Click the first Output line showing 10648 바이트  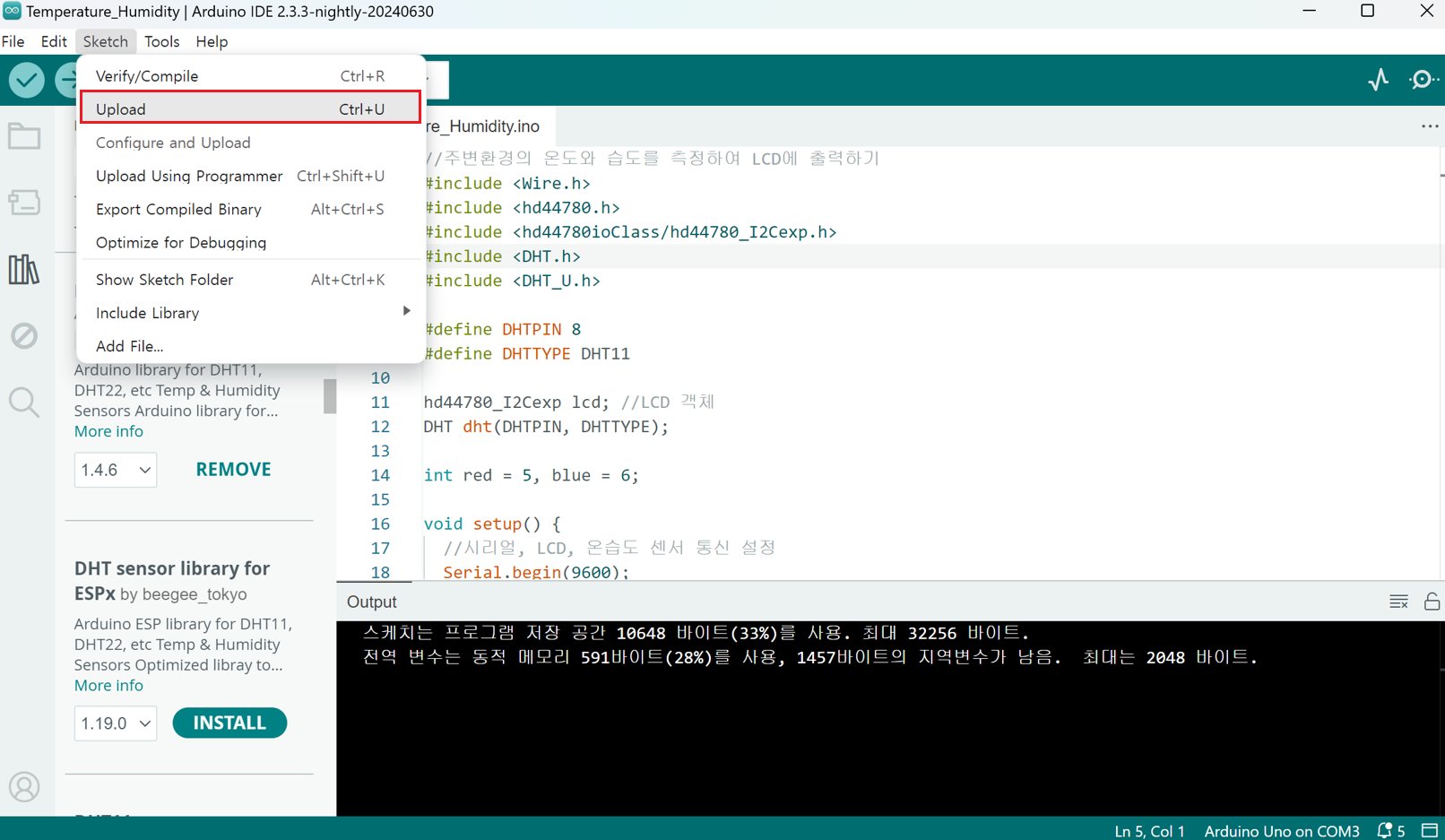tap(697, 633)
